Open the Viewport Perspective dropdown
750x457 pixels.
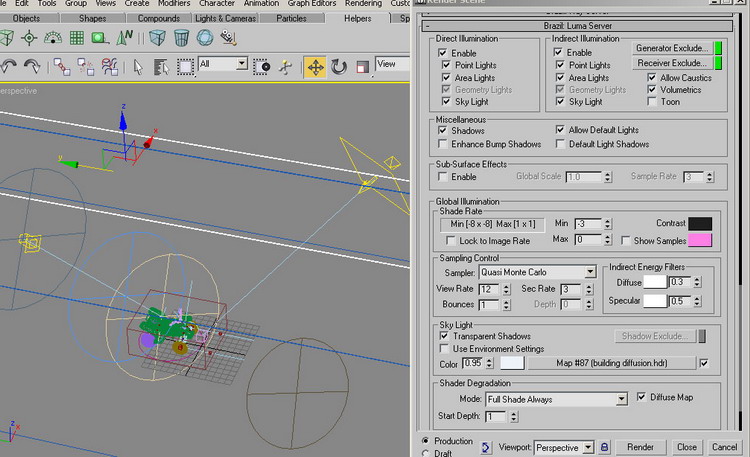click(x=588, y=447)
